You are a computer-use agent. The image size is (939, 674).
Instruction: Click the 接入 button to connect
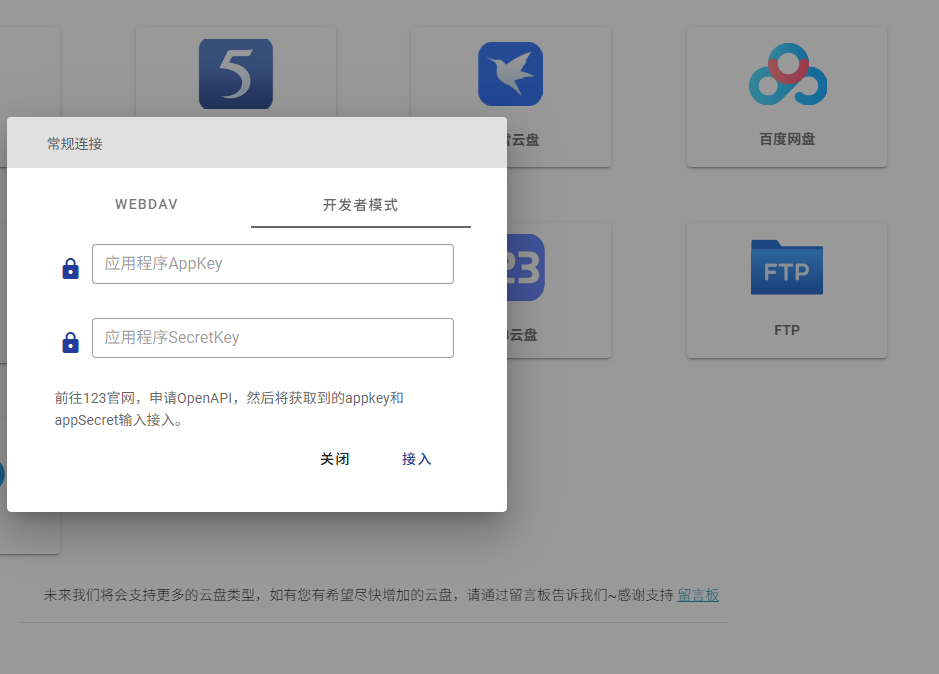click(x=417, y=458)
